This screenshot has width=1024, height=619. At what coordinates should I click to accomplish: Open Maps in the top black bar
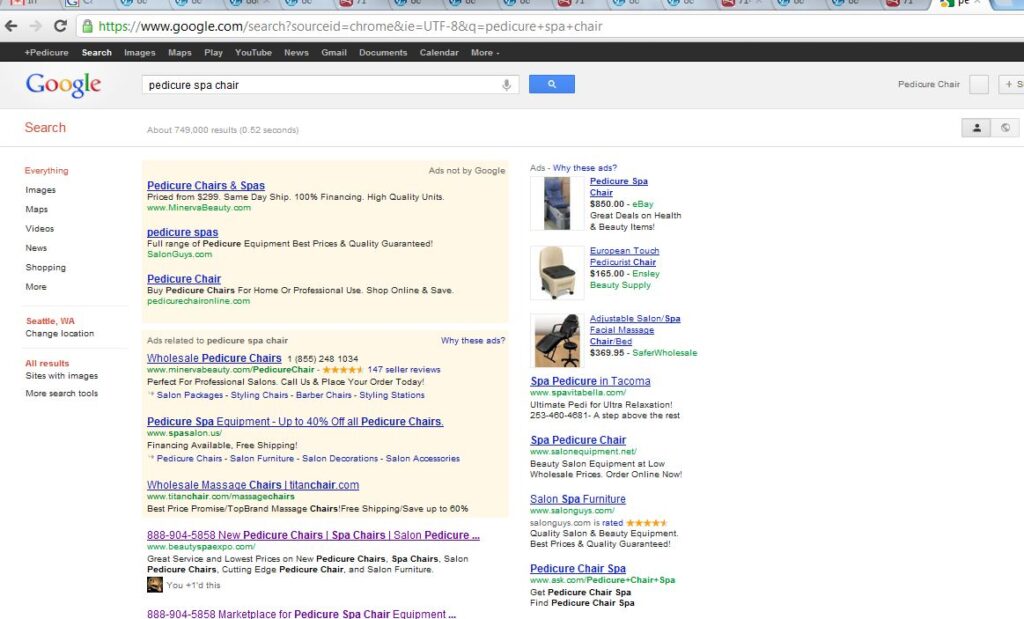pyautogui.click(x=180, y=52)
